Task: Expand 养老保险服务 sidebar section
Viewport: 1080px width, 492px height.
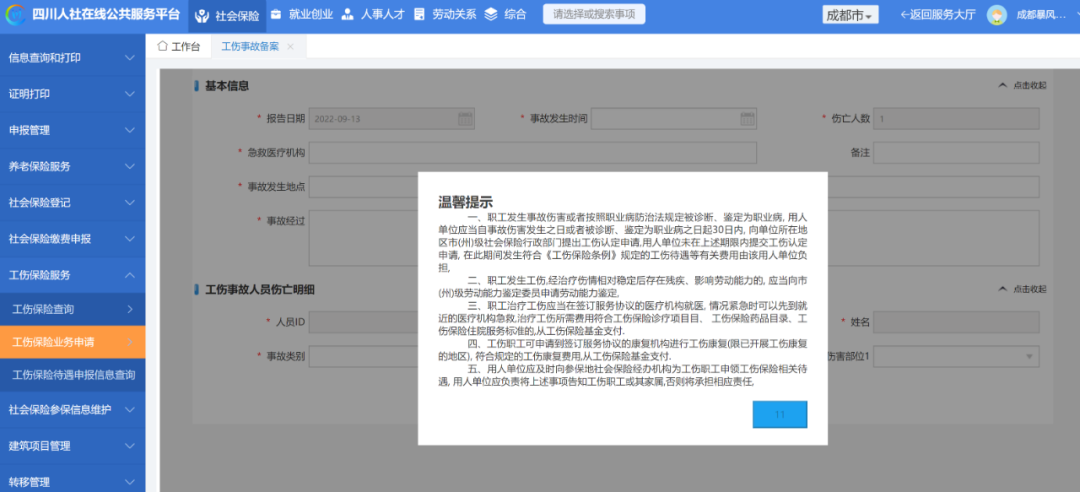Action: pos(72,166)
